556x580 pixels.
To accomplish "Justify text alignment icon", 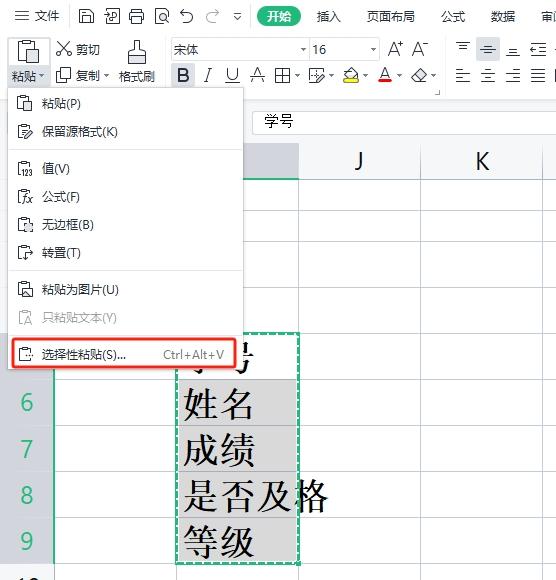I will tap(538, 75).
